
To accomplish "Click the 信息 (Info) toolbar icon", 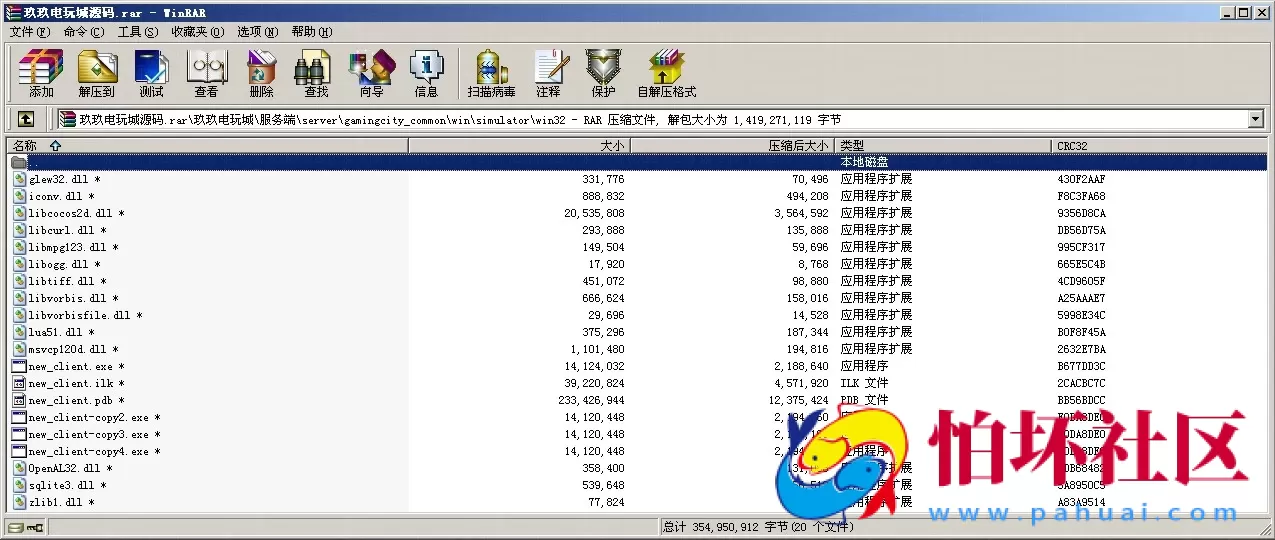I will tap(426, 74).
